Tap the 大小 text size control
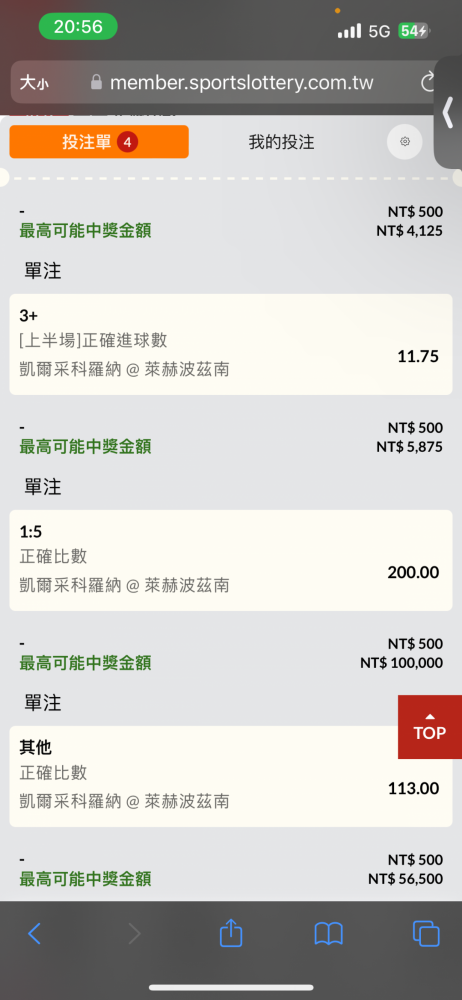Viewport: 462px width, 1000px height. [x=33, y=82]
